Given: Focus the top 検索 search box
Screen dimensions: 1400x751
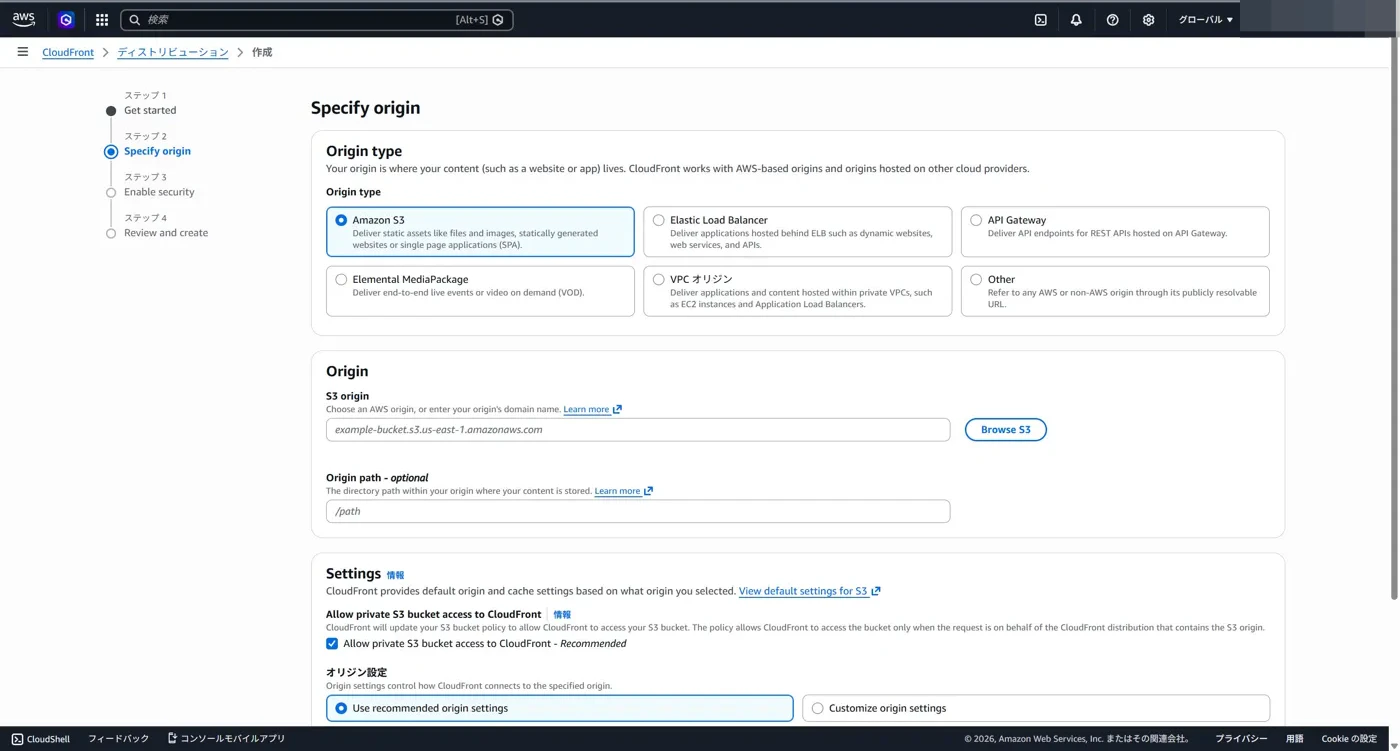Looking at the screenshot, I should point(316,19).
